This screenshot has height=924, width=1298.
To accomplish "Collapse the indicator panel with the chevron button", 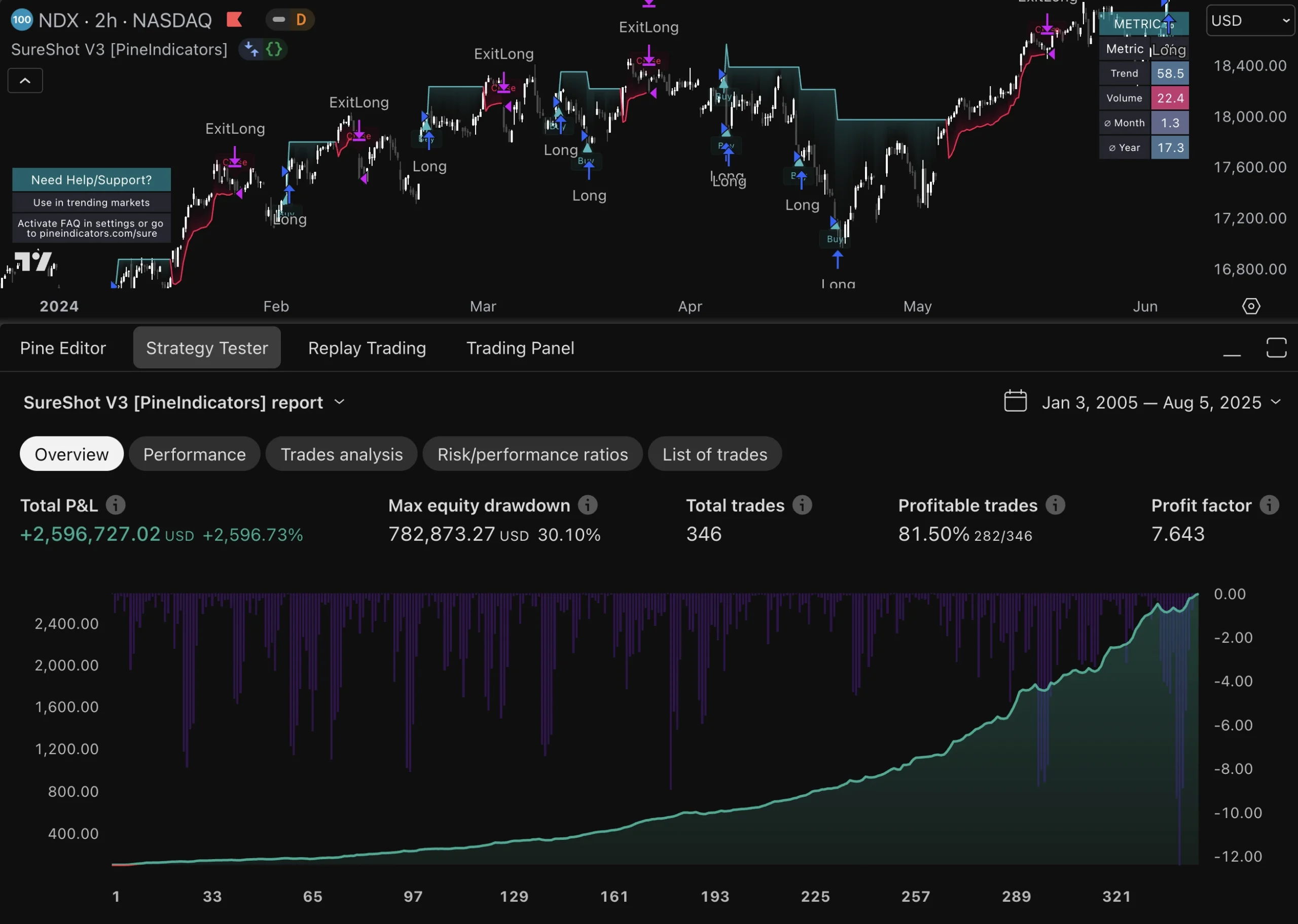I will coord(25,80).
